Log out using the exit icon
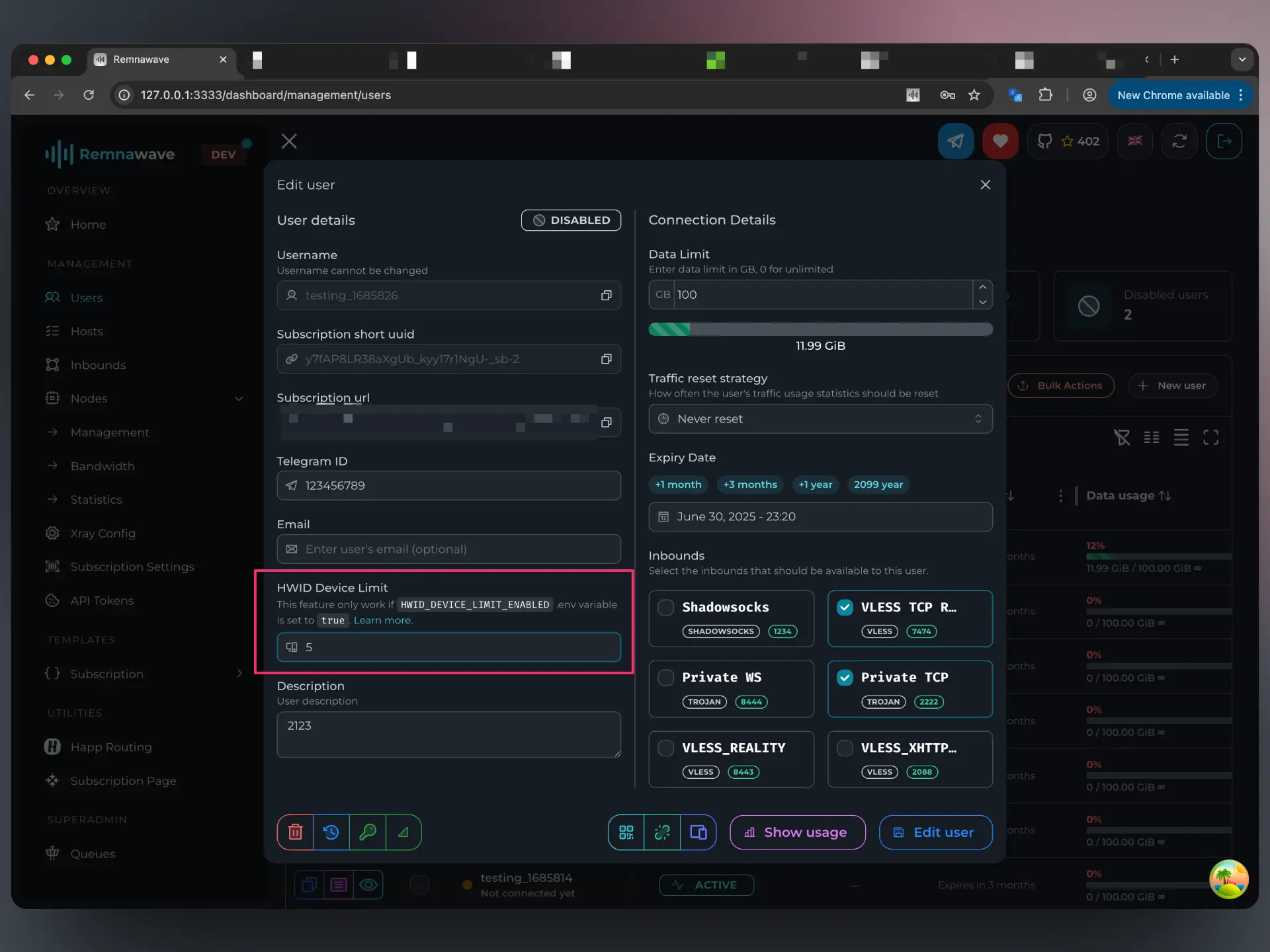Image resolution: width=1270 pixels, height=952 pixels. coord(1224,141)
